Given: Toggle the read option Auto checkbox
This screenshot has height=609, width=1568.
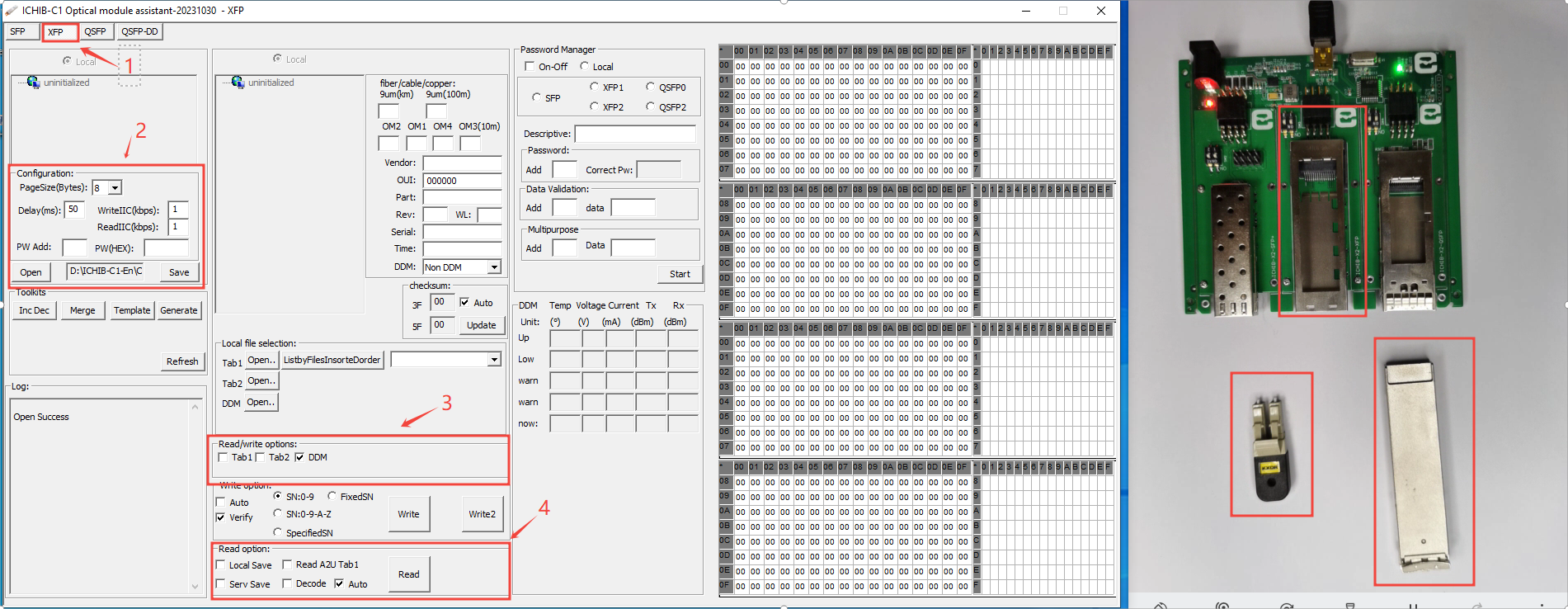Looking at the screenshot, I should [x=339, y=583].
